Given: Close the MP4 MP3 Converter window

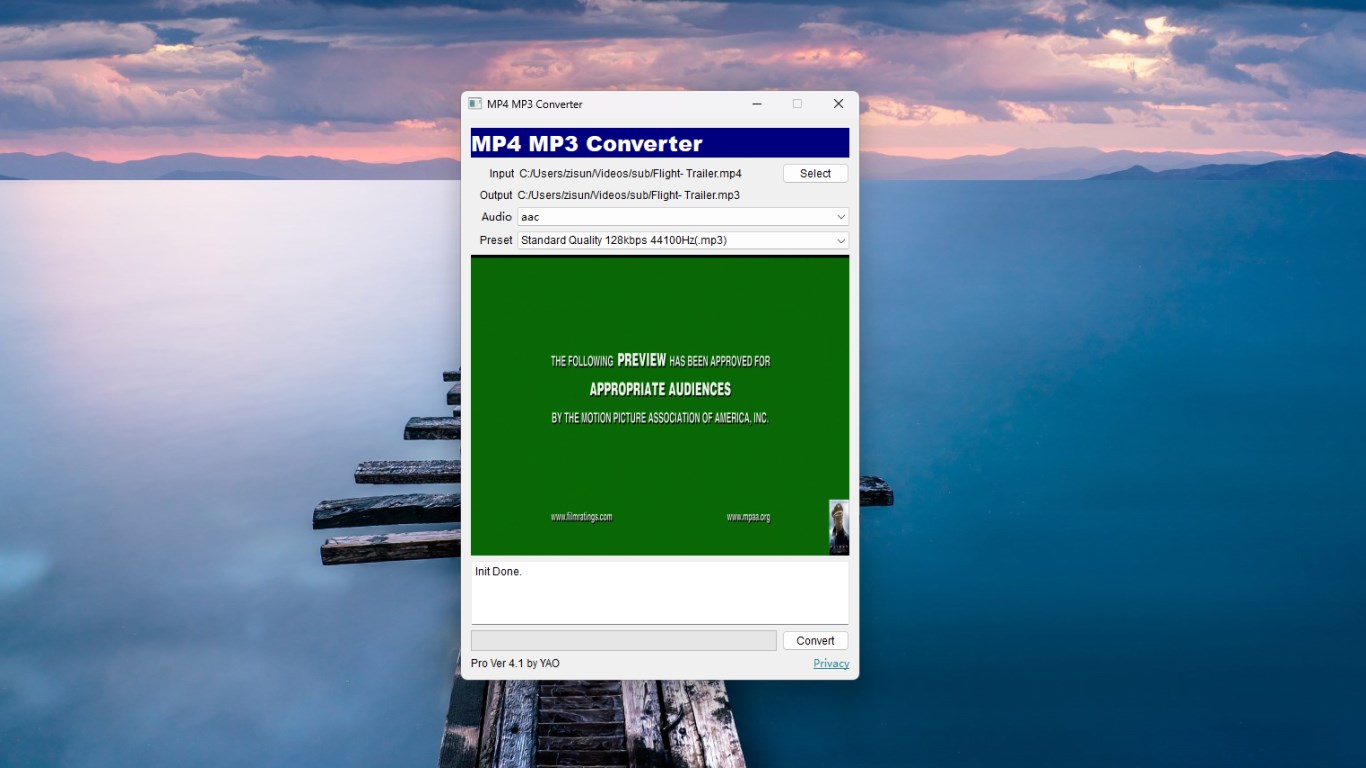Looking at the screenshot, I should coord(838,104).
